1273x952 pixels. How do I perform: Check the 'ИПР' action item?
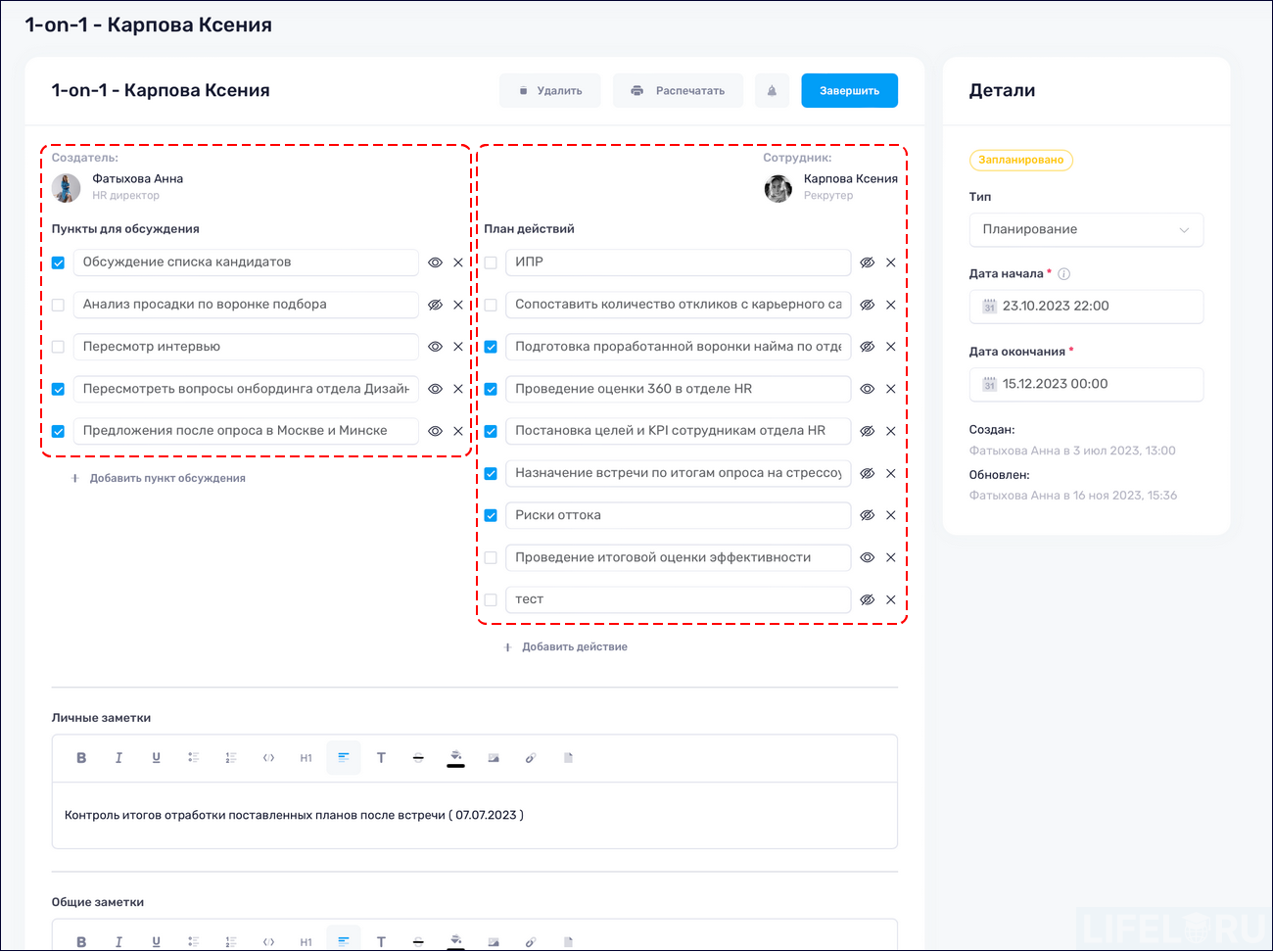coord(491,262)
